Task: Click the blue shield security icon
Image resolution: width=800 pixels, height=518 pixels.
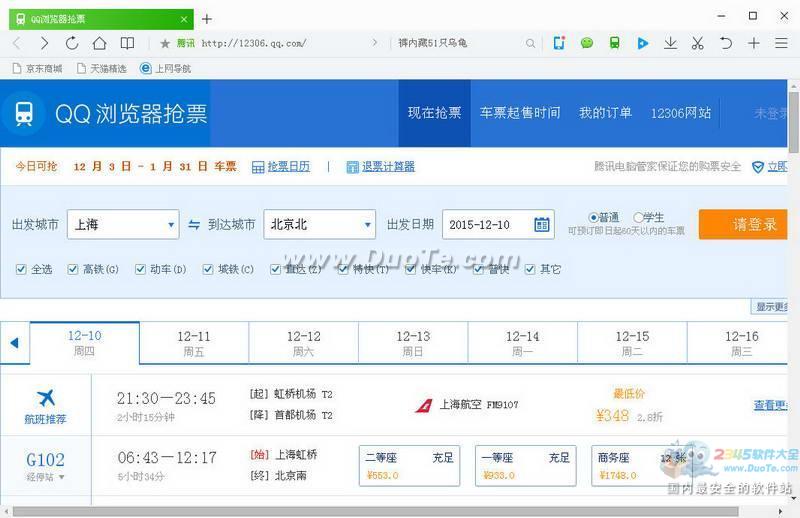Action: tap(758, 167)
